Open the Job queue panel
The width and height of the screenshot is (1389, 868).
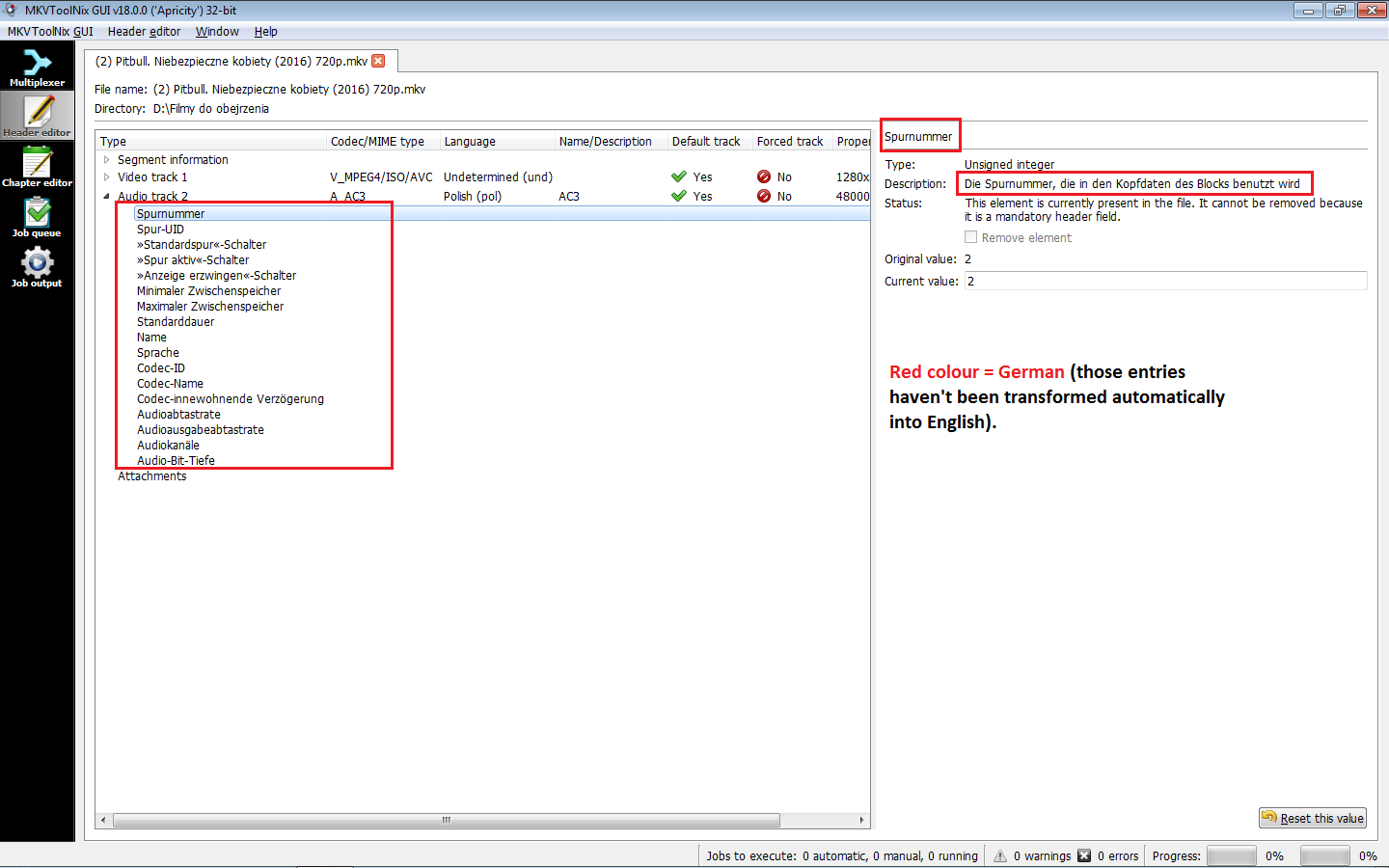coord(37,216)
